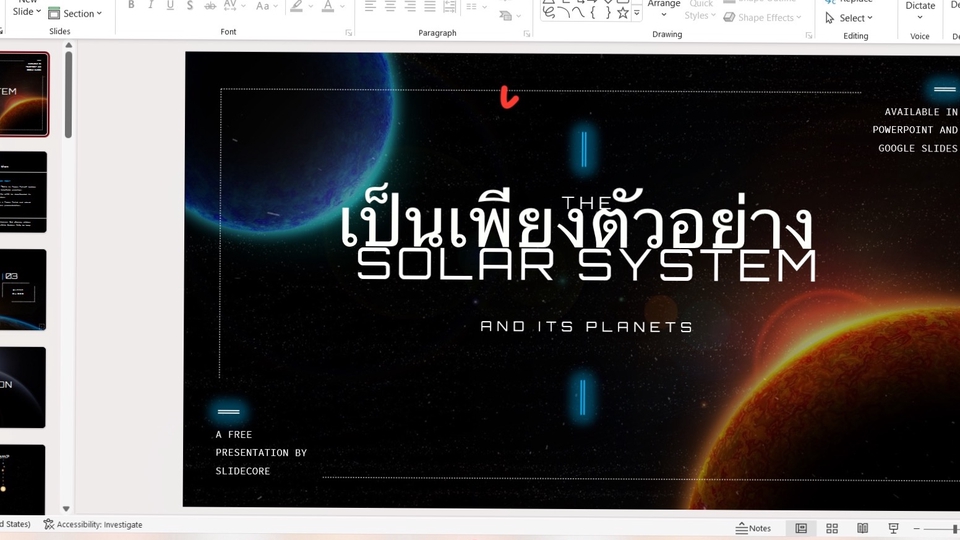Viewport: 960px width, 540px height.
Task: Click zoom out minus button
Action: [917, 528]
